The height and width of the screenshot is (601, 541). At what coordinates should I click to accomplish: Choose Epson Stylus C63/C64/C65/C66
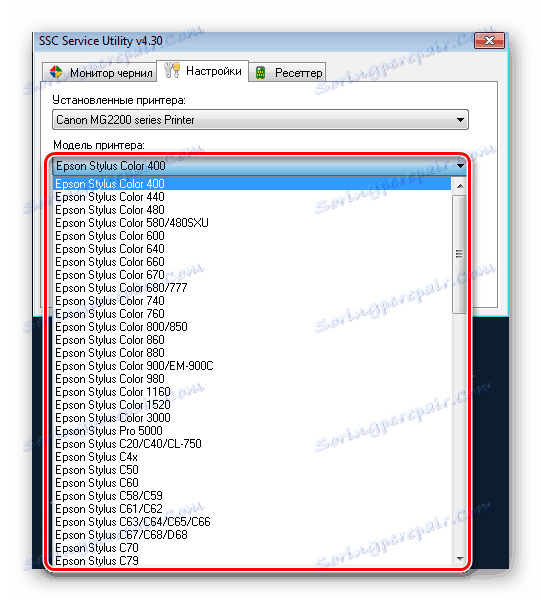click(252, 522)
